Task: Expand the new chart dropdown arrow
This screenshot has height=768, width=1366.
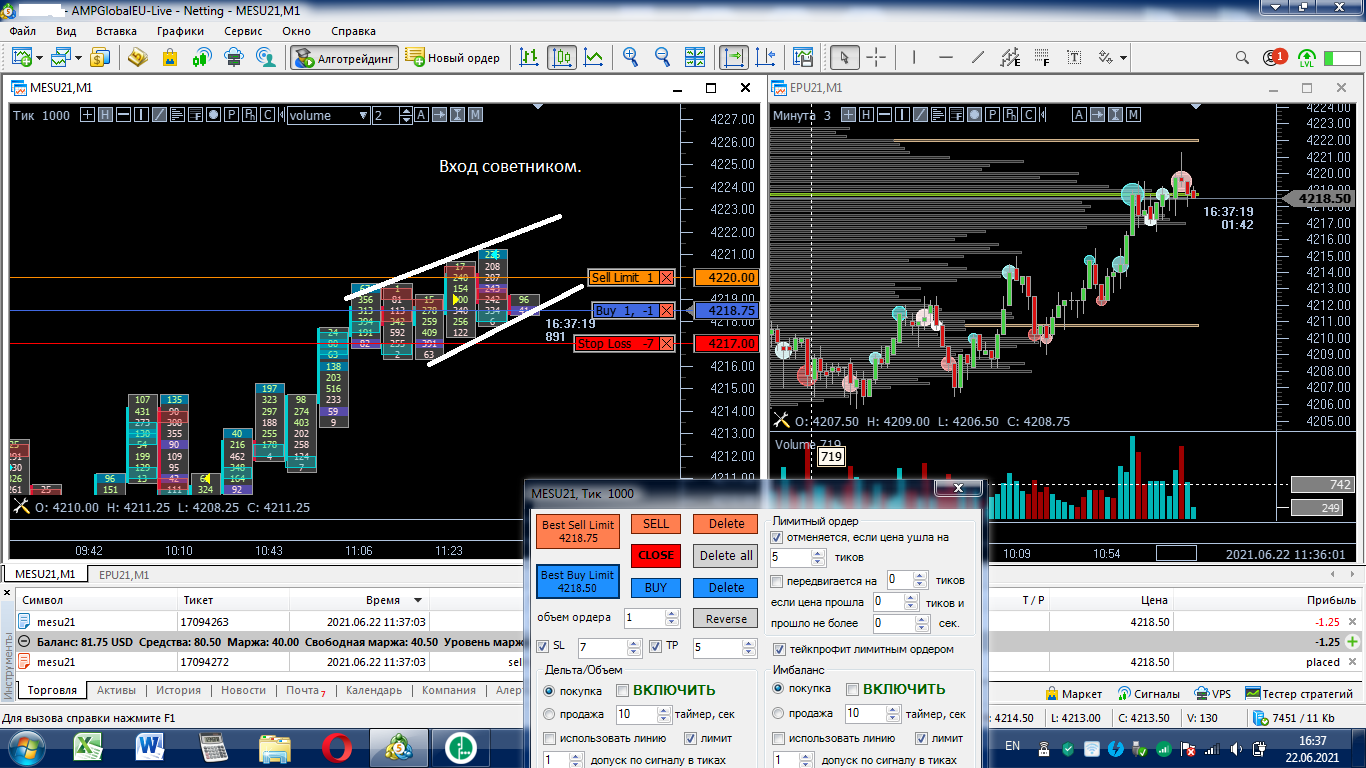Action: pyautogui.click(x=38, y=57)
